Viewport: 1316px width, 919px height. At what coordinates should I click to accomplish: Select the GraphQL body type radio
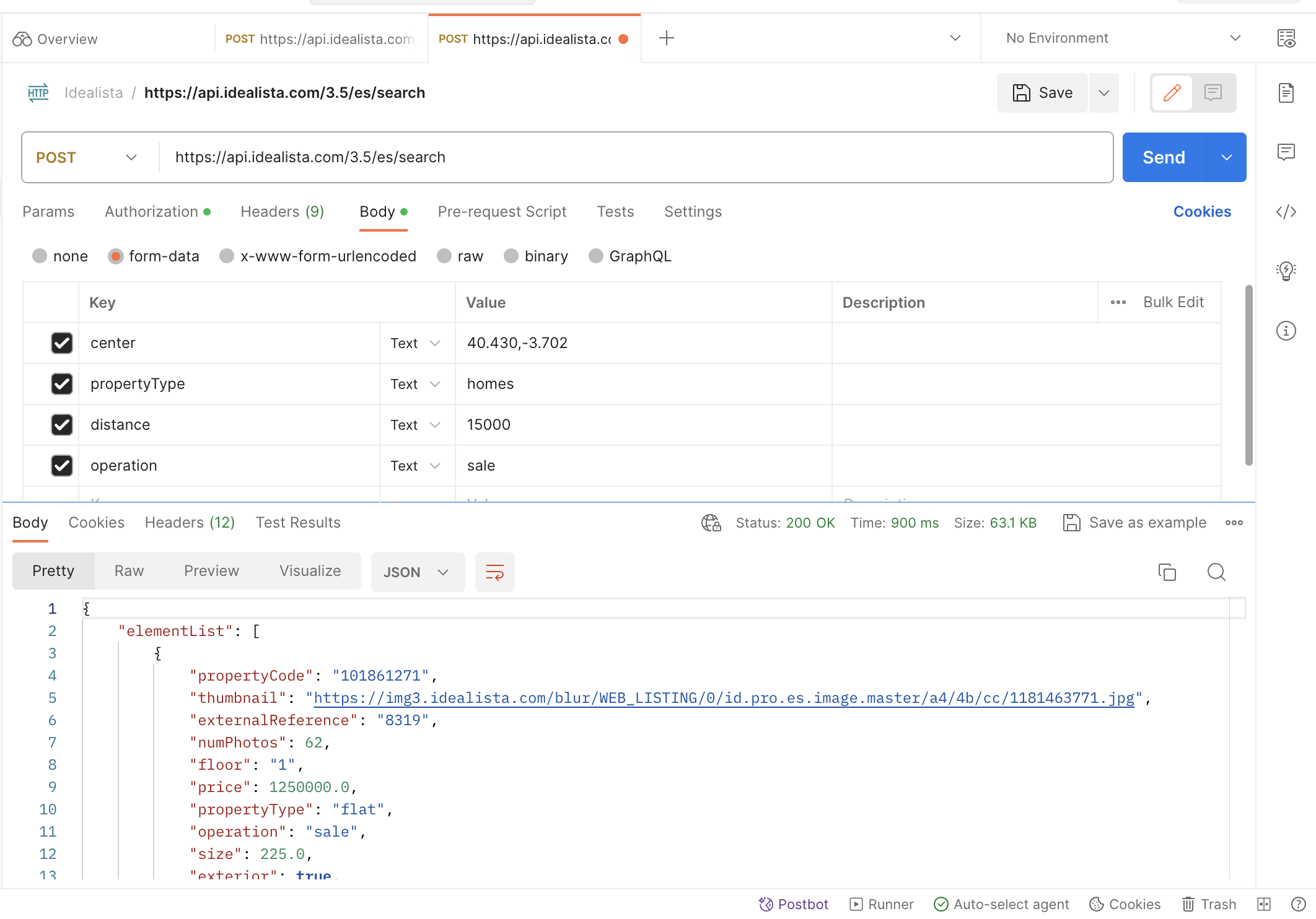pos(596,256)
